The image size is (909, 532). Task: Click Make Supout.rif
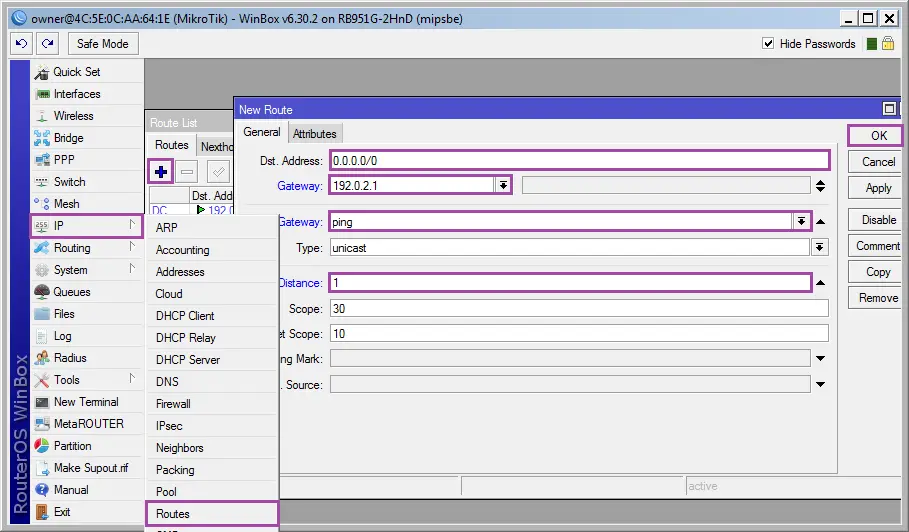[x=87, y=468]
